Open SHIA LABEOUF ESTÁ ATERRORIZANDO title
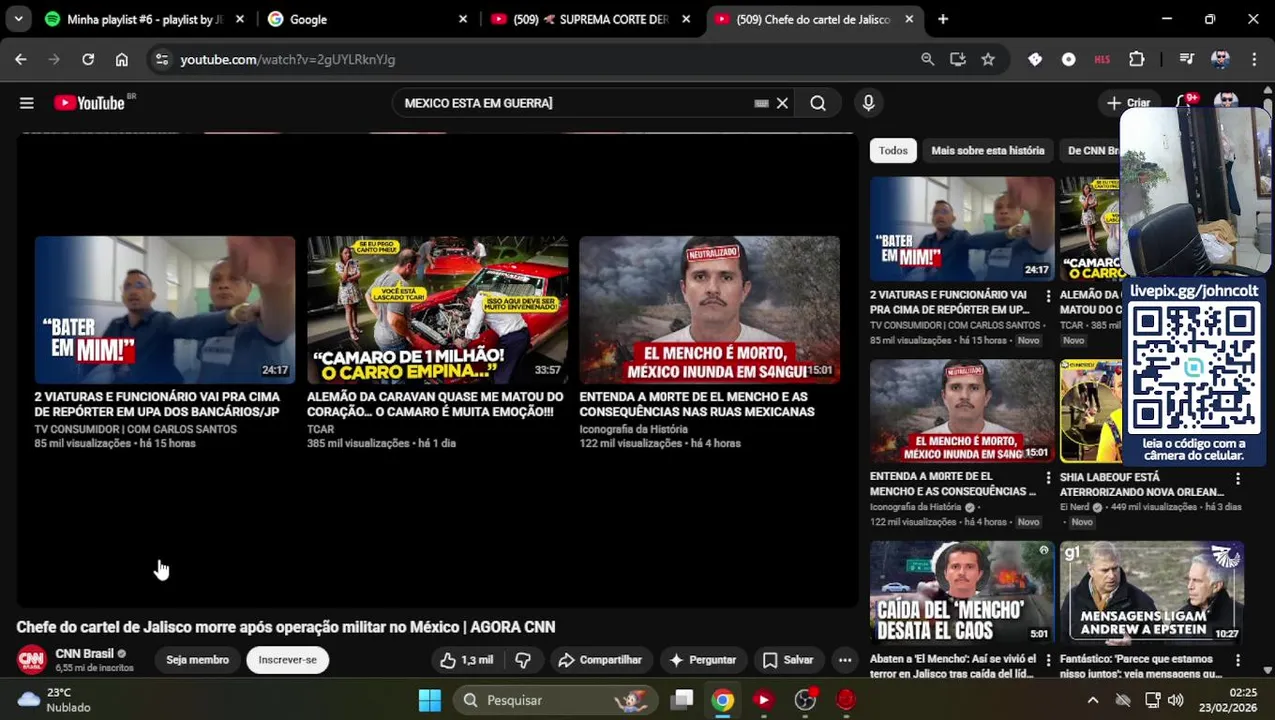Image resolution: width=1275 pixels, height=720 pixels. tap(1142, 484)
